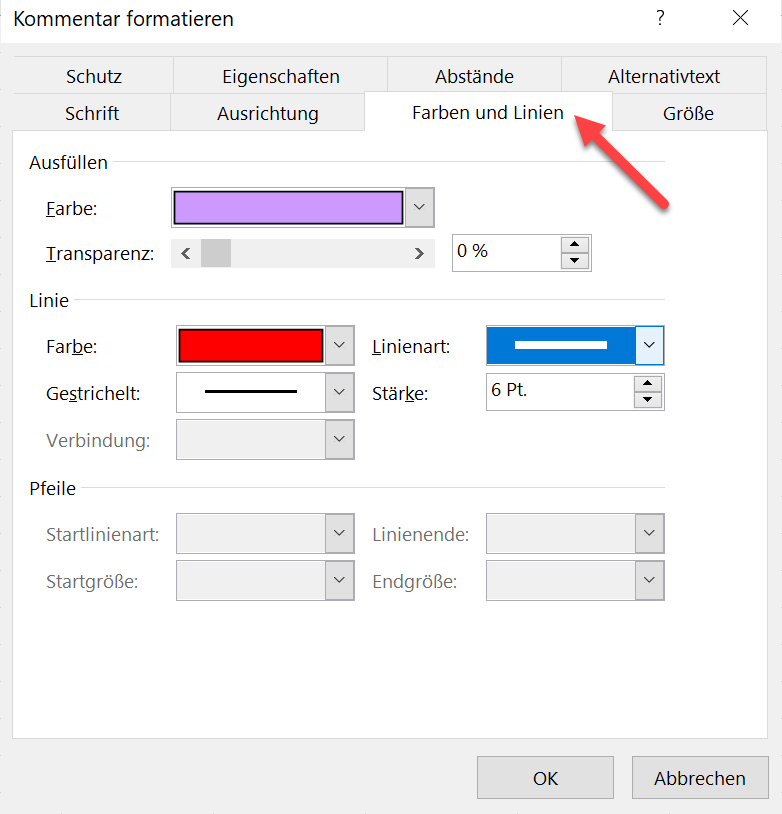Image resolution: width=782 pixels, height=814 pixels.
Task: Click the red line color swatch
Action: [251, 345]
